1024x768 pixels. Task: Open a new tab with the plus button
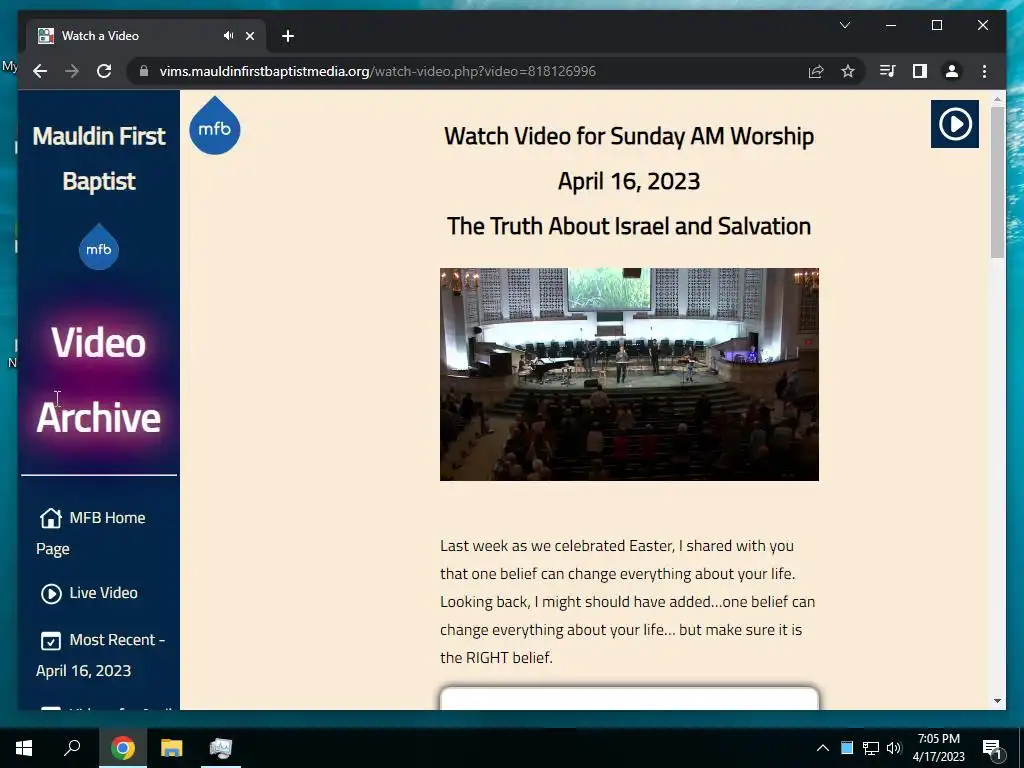pos(288,36)
